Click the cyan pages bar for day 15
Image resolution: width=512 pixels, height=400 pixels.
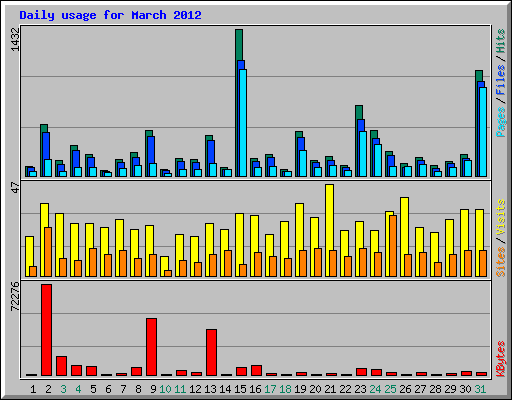pos(243,123)
